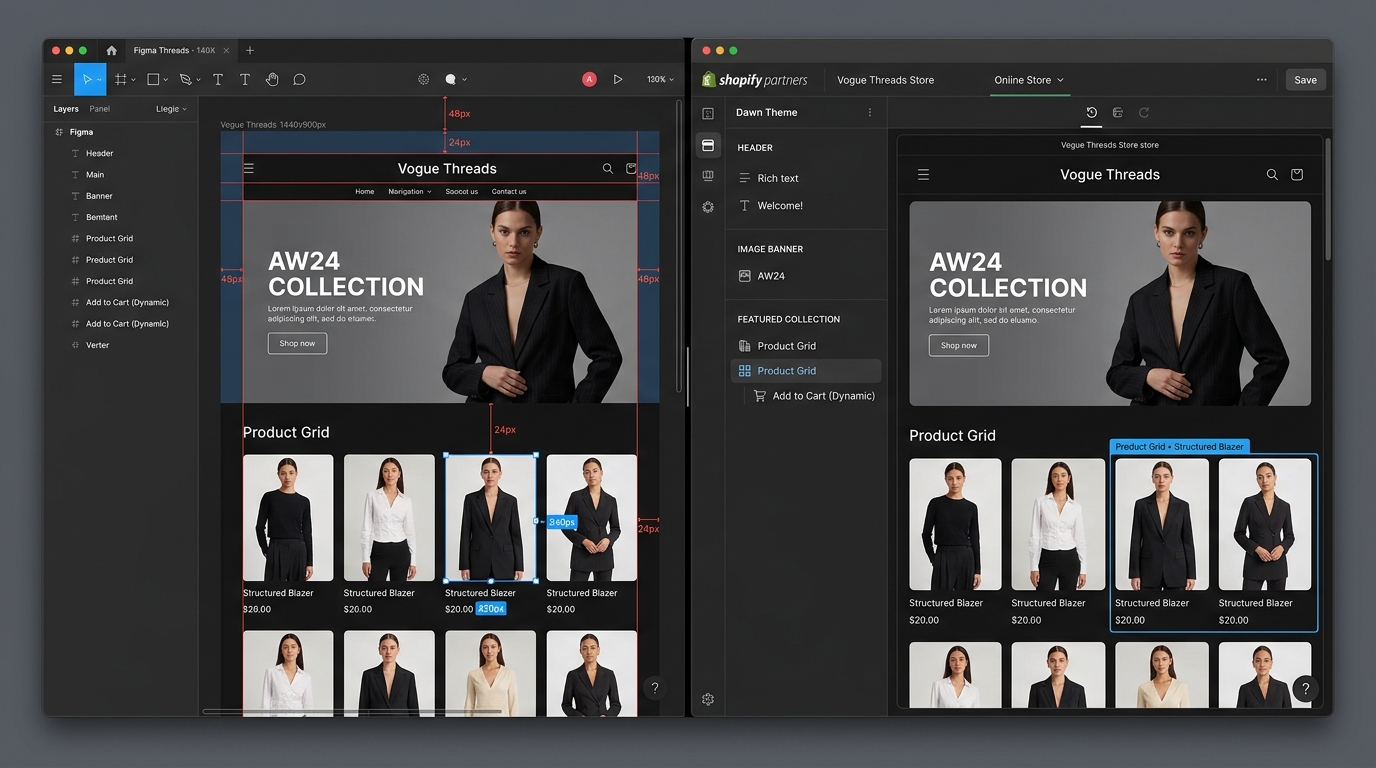This screenshot has width=1376, height=768.
Task: Expand the Navigation menu in Figma canvas design
Action: pos(410,191)
